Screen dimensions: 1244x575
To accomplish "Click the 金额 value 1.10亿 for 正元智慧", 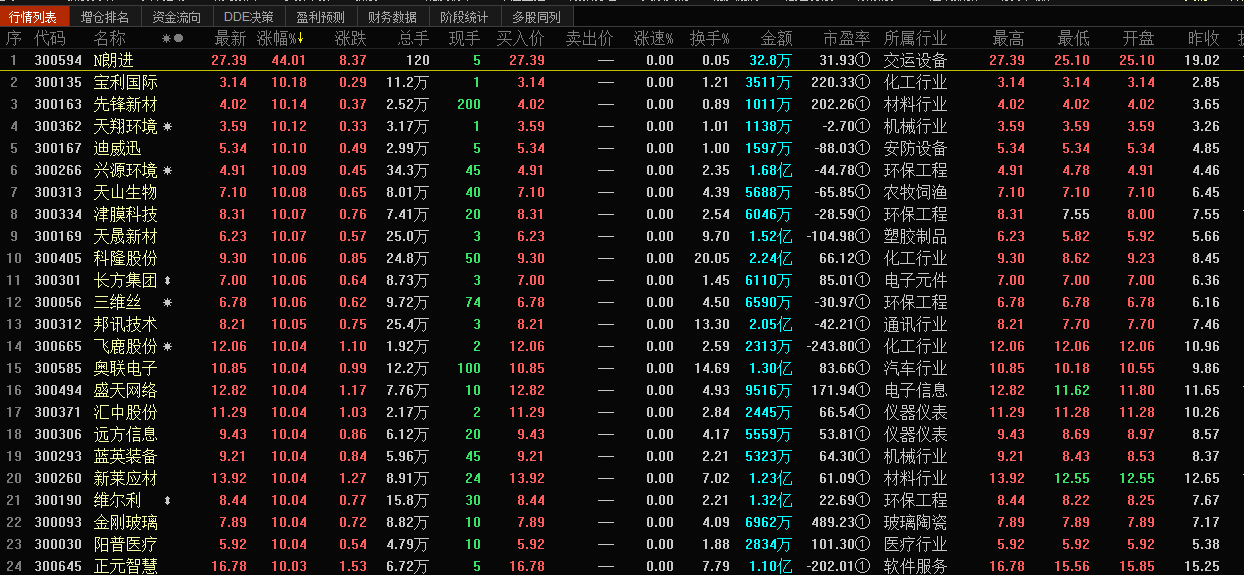I will click(x=770, y=567).
